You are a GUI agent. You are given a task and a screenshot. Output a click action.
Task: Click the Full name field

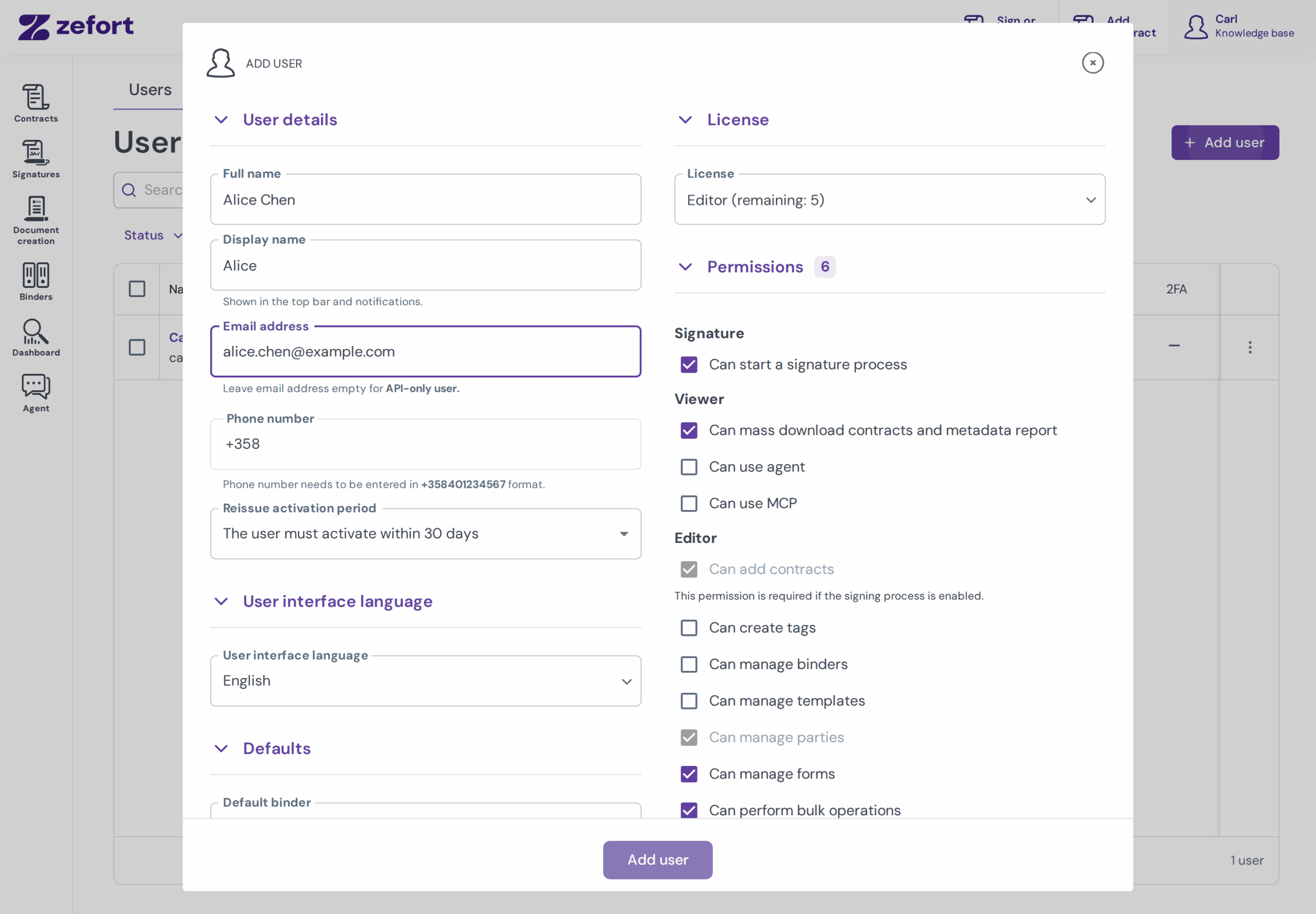pyautogui.click(x=426, y=200)
